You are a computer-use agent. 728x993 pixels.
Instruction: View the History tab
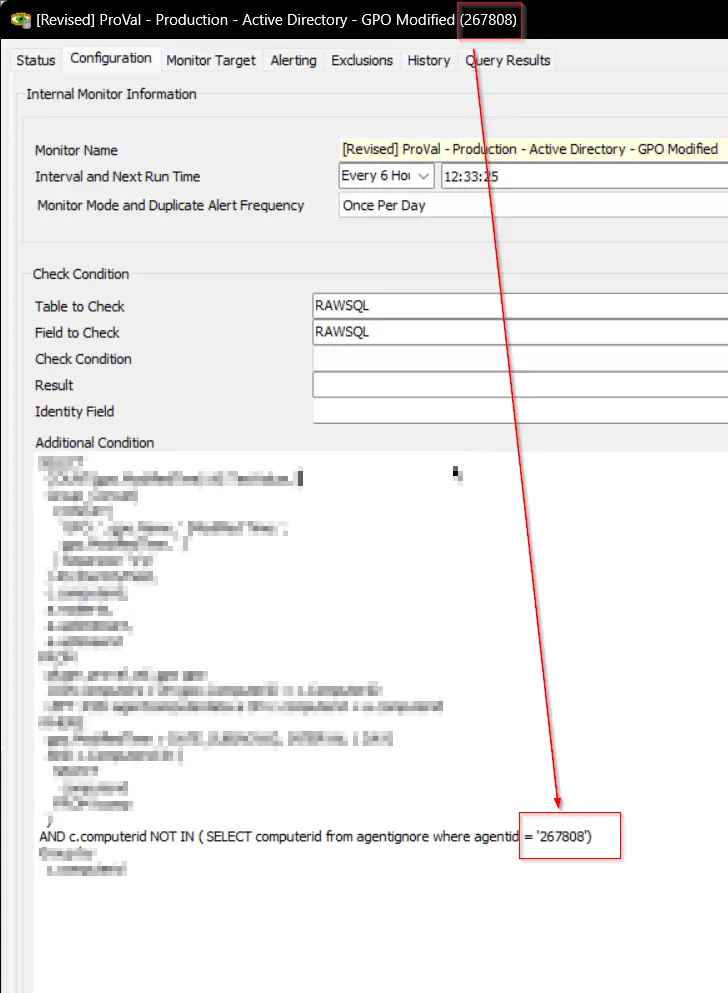(429, 60)
